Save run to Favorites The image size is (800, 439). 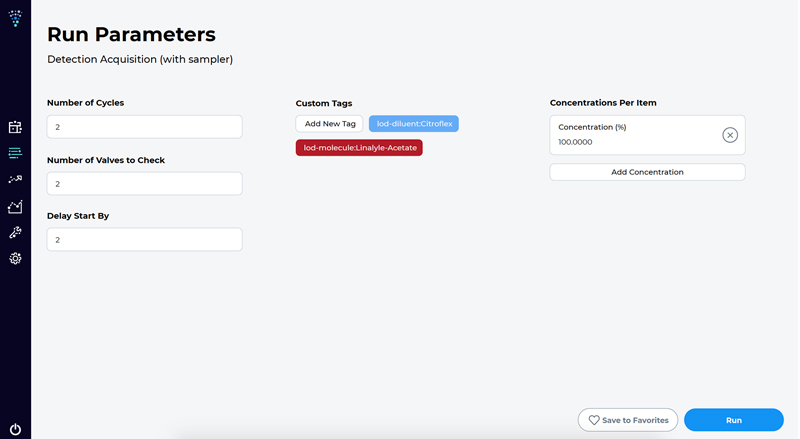(628, 420)
